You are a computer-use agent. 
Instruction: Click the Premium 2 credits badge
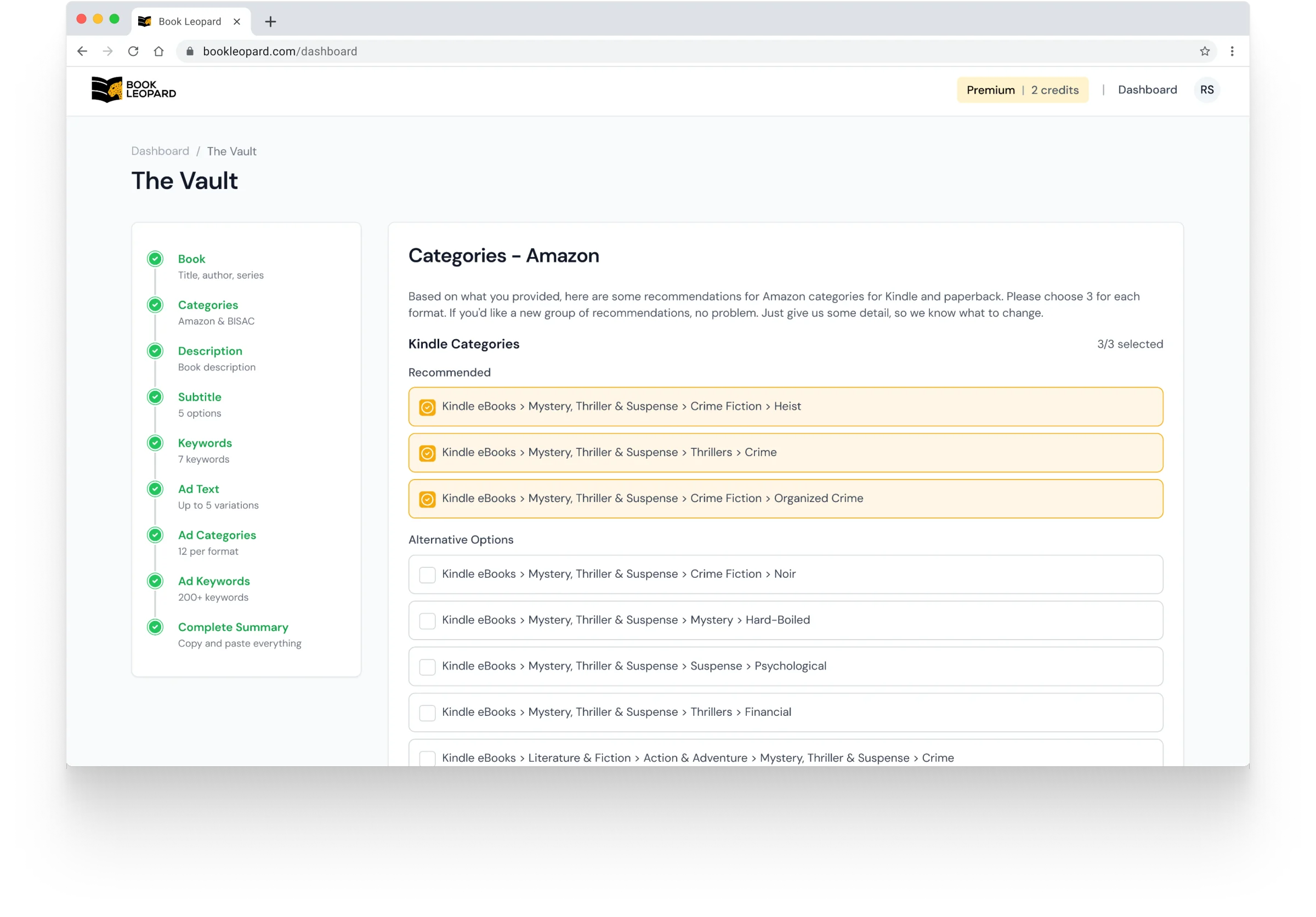tap(1022, 90)
